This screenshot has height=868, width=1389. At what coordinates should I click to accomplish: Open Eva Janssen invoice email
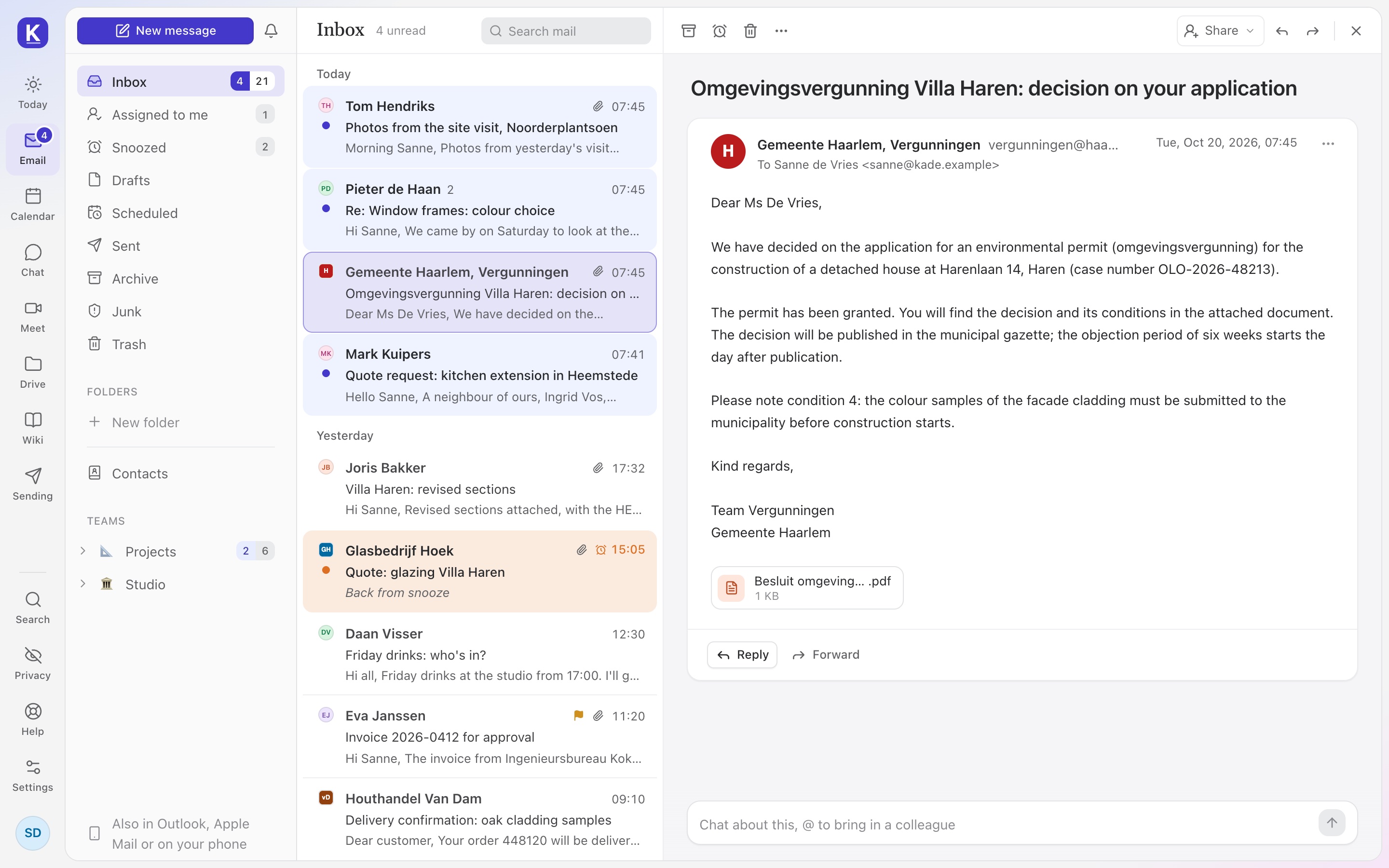(480, 736)
